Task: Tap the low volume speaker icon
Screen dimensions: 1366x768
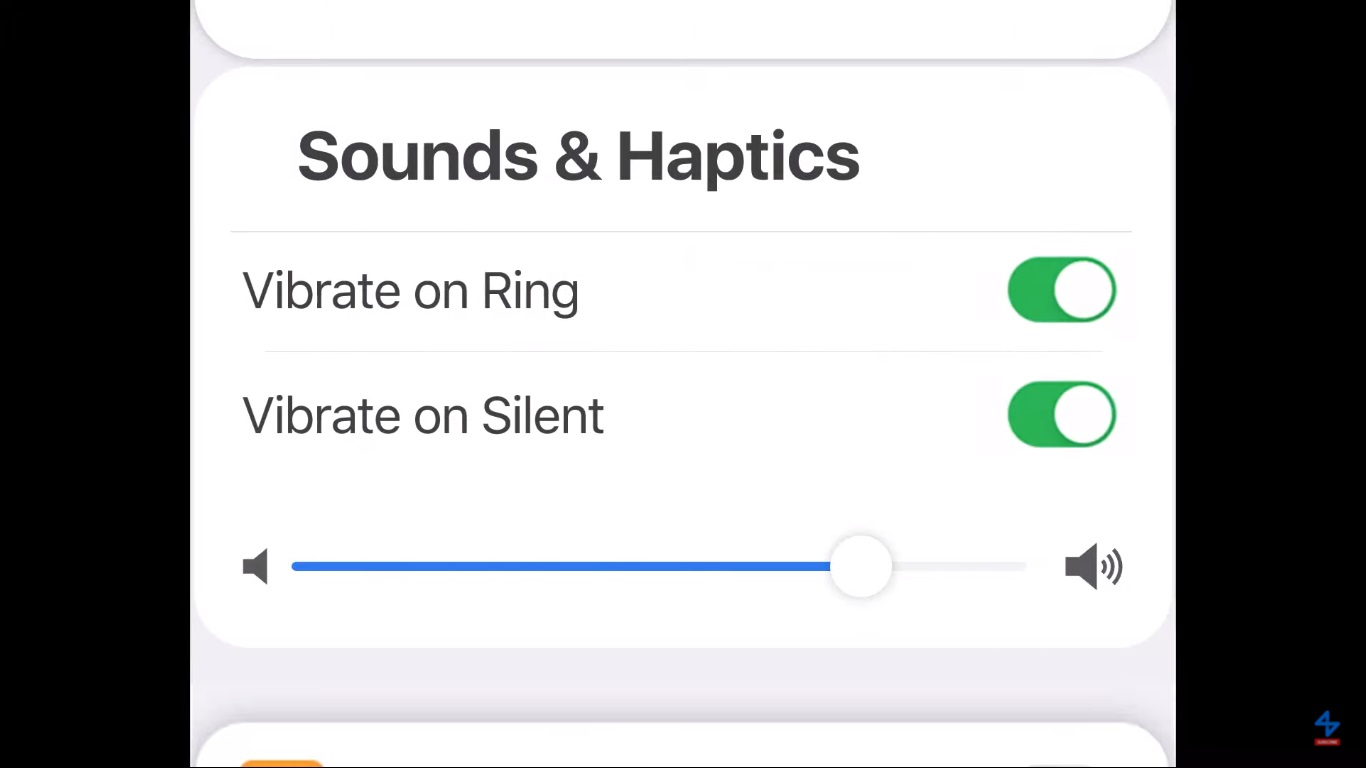Action: coord(256,567)
